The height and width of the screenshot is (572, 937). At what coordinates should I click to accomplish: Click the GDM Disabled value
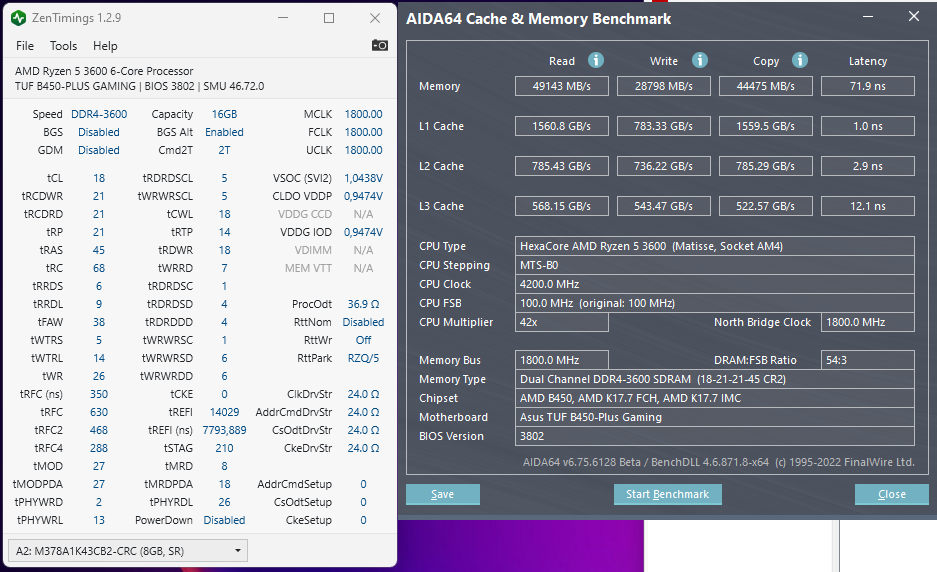point(99,150)
